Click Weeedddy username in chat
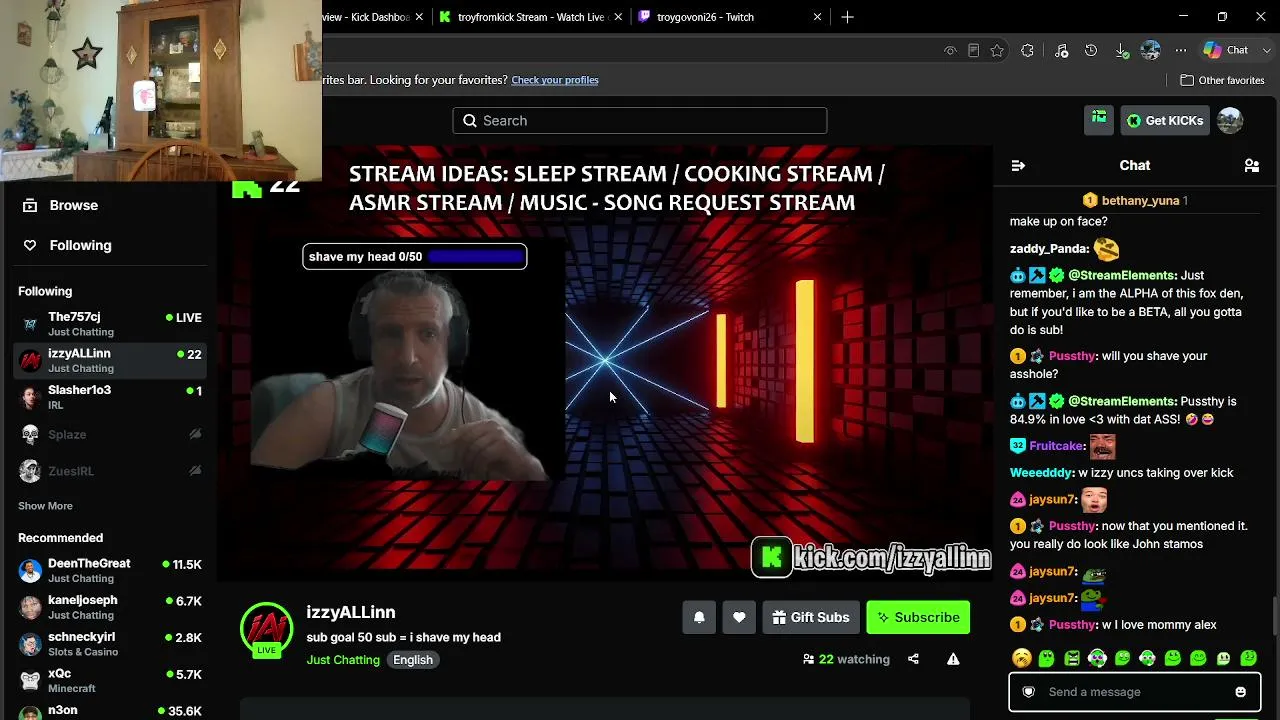 [1042, 473]
